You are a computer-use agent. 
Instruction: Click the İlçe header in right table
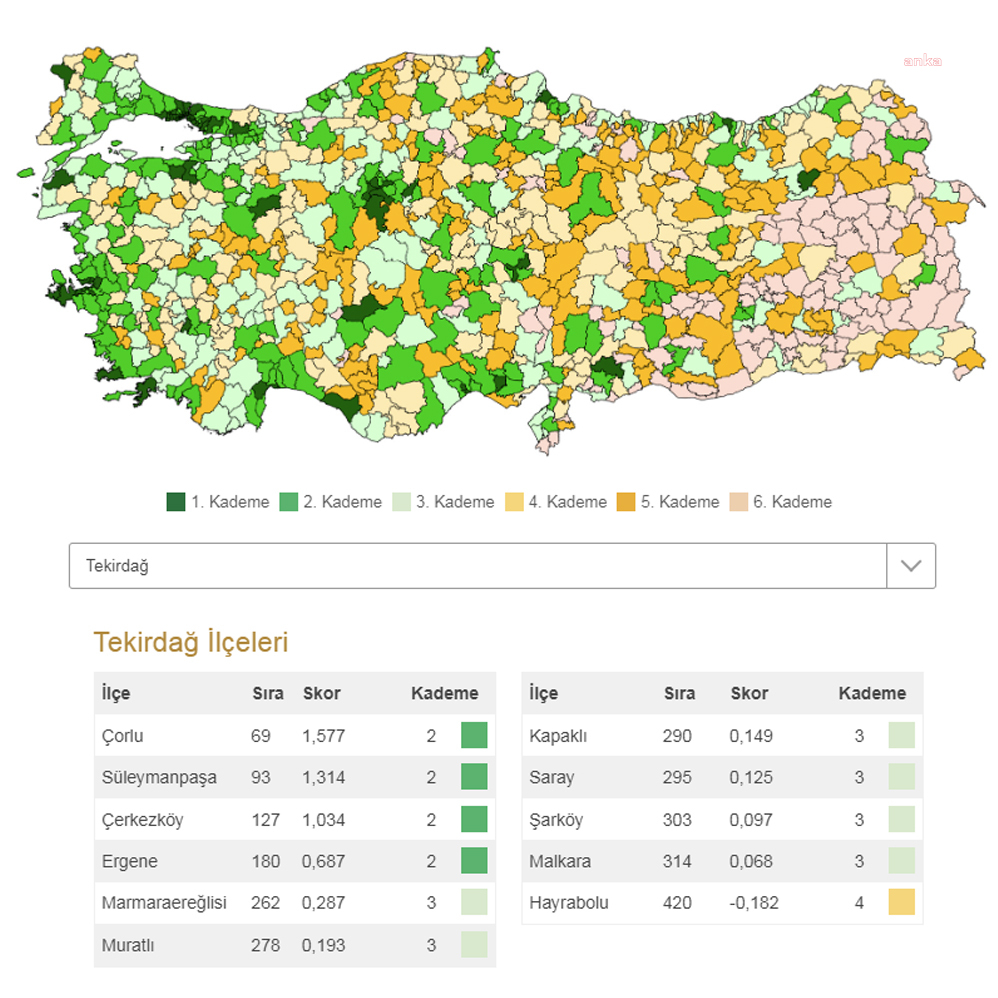point(544,693)
